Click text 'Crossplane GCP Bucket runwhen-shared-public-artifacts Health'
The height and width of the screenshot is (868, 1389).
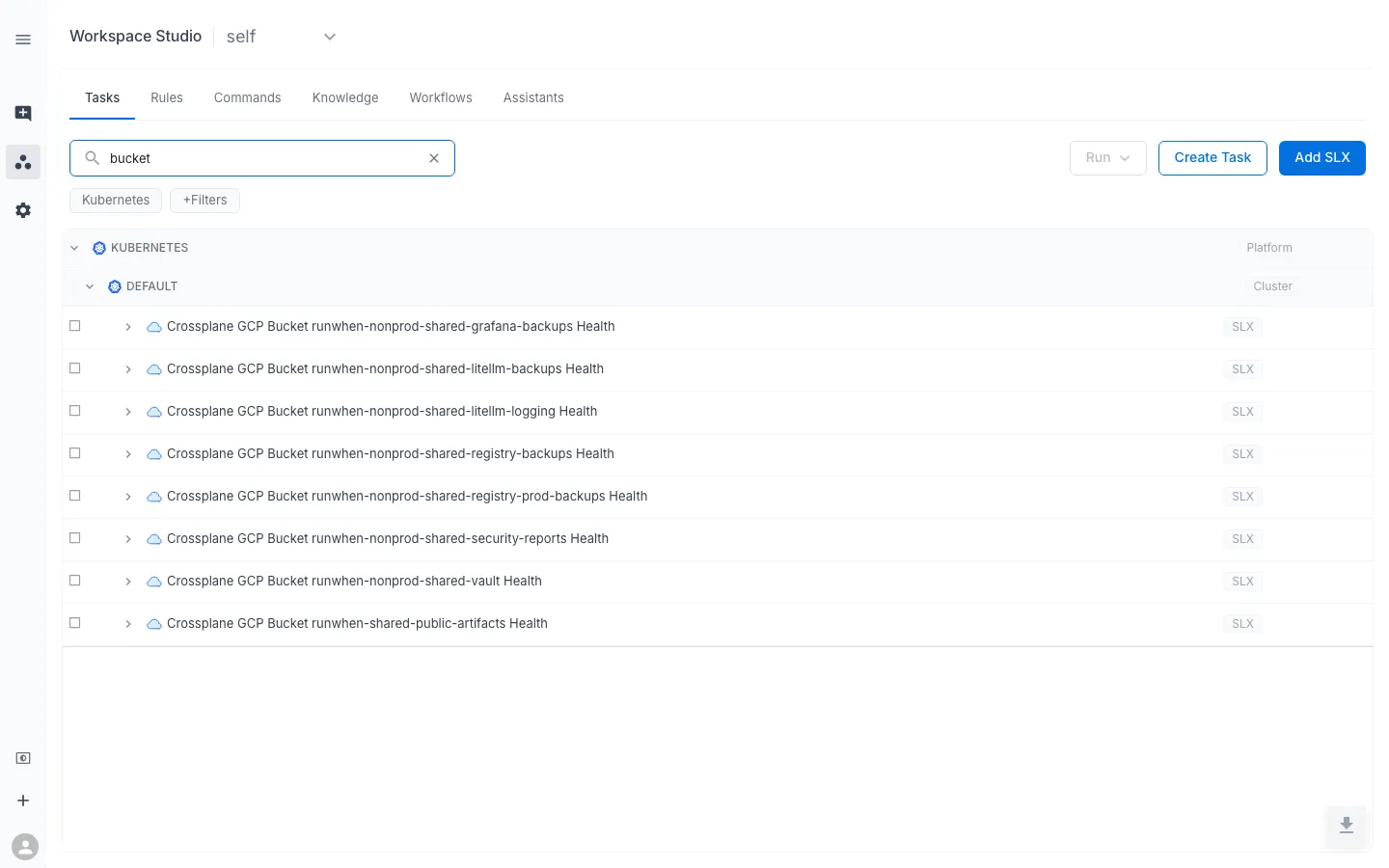pyautogui.click(x=357, y=624)
